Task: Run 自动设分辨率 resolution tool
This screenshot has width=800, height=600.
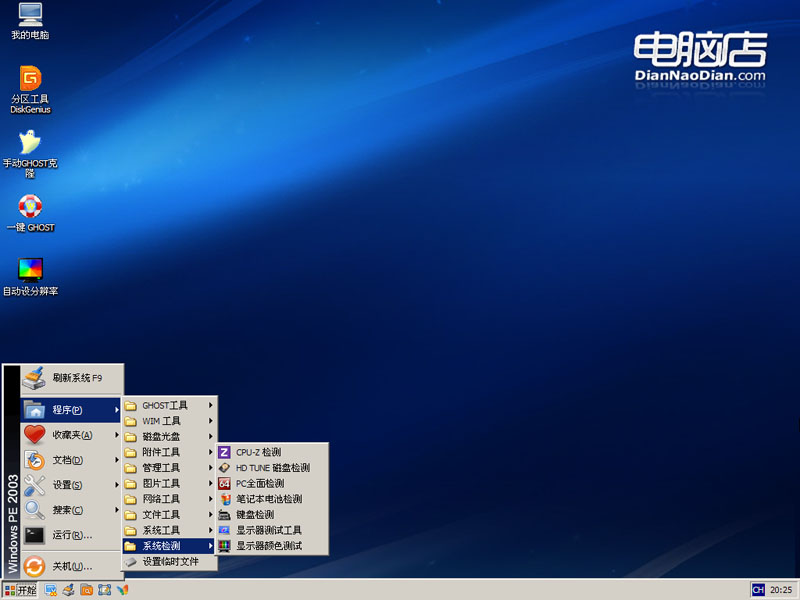Action: coord(29,271)
